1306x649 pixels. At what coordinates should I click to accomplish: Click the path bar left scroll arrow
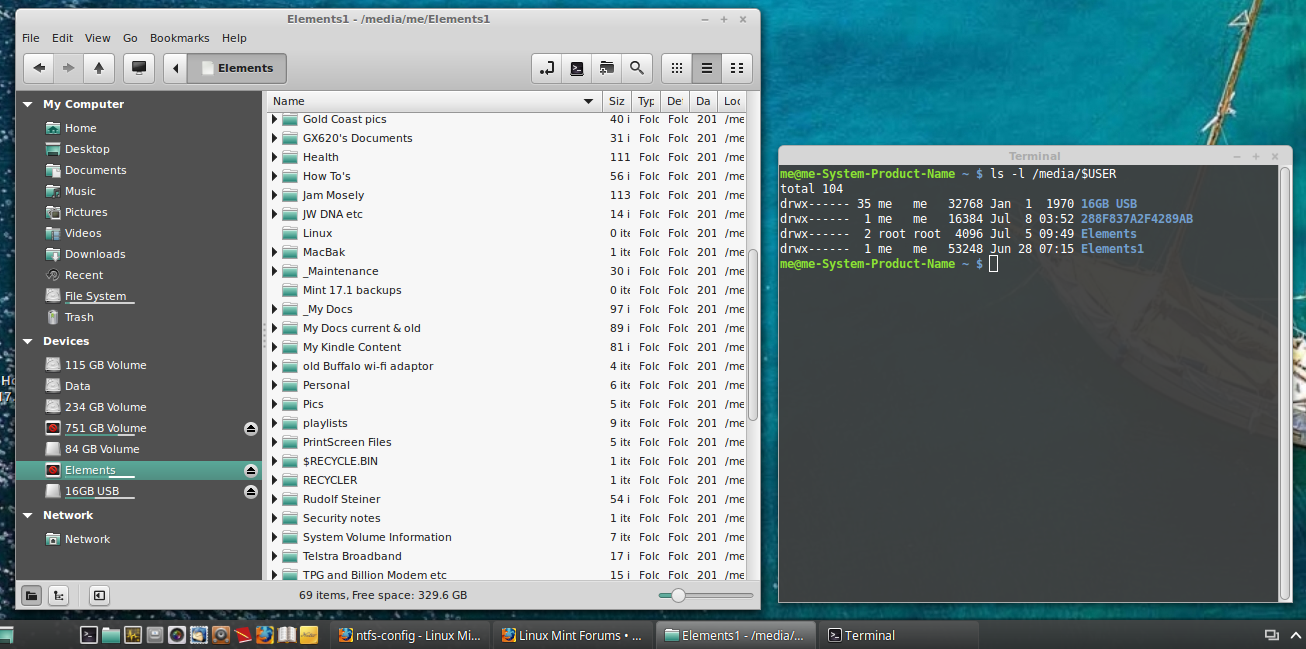(176, 68)
